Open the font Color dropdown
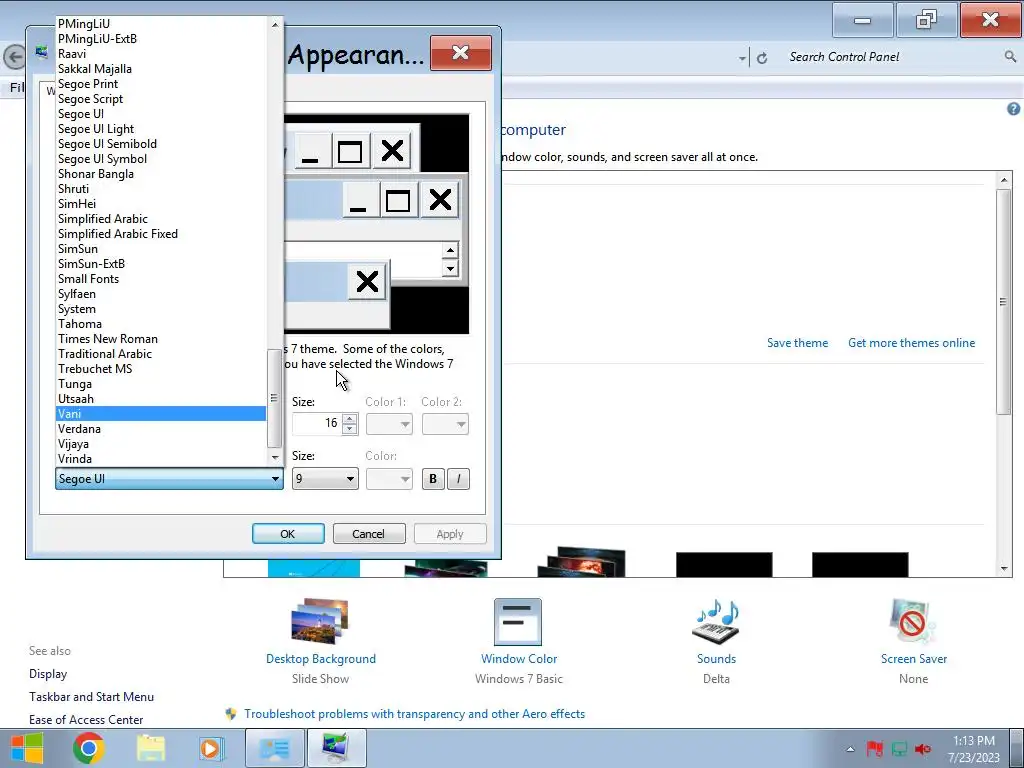The width and height of the screenshot is (1024, 768). coord(389,479)
